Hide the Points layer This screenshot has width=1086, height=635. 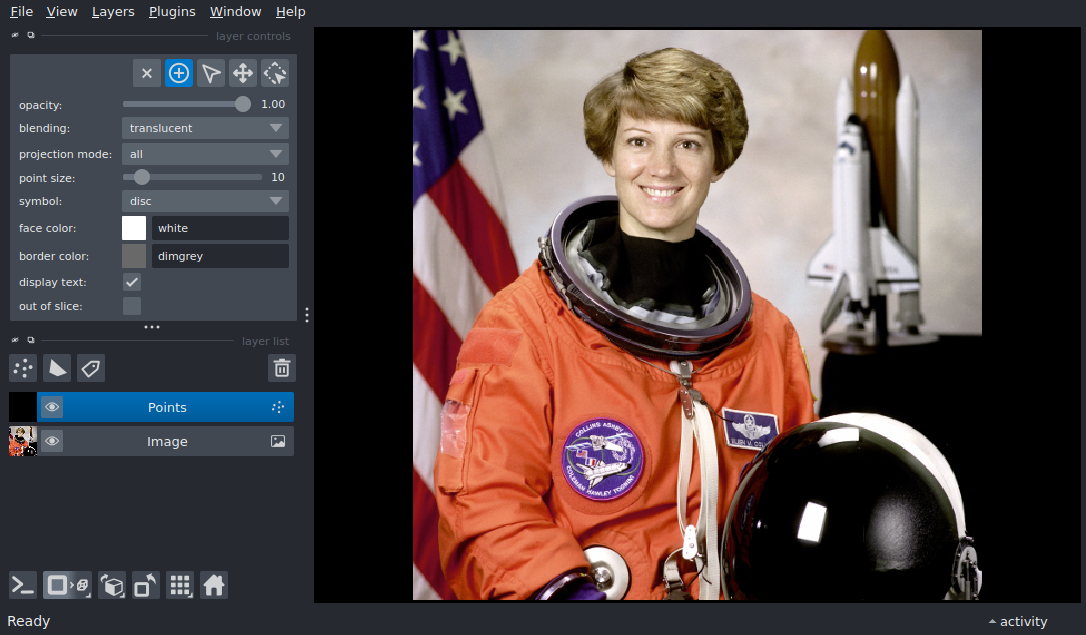tap(52, 407)
